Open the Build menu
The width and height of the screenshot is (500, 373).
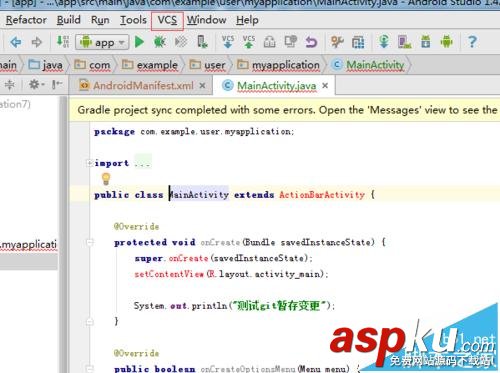pyautogui.click(x=68, y=20)
